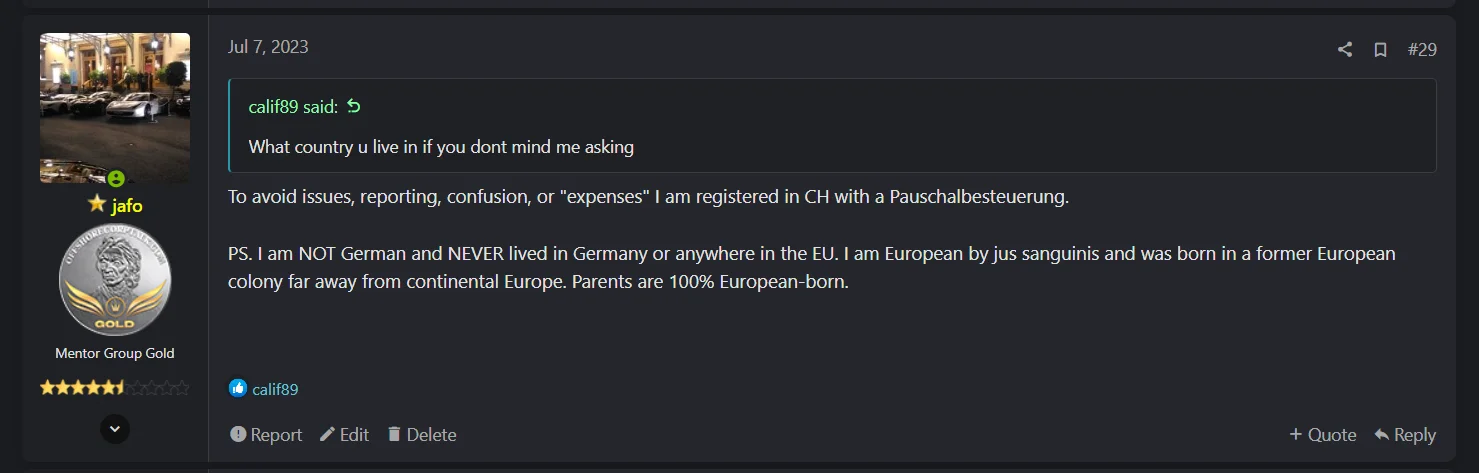The width and height of the screenshot is (1479, 473).
Task: Click the user star rating bar
Action: 115,387
